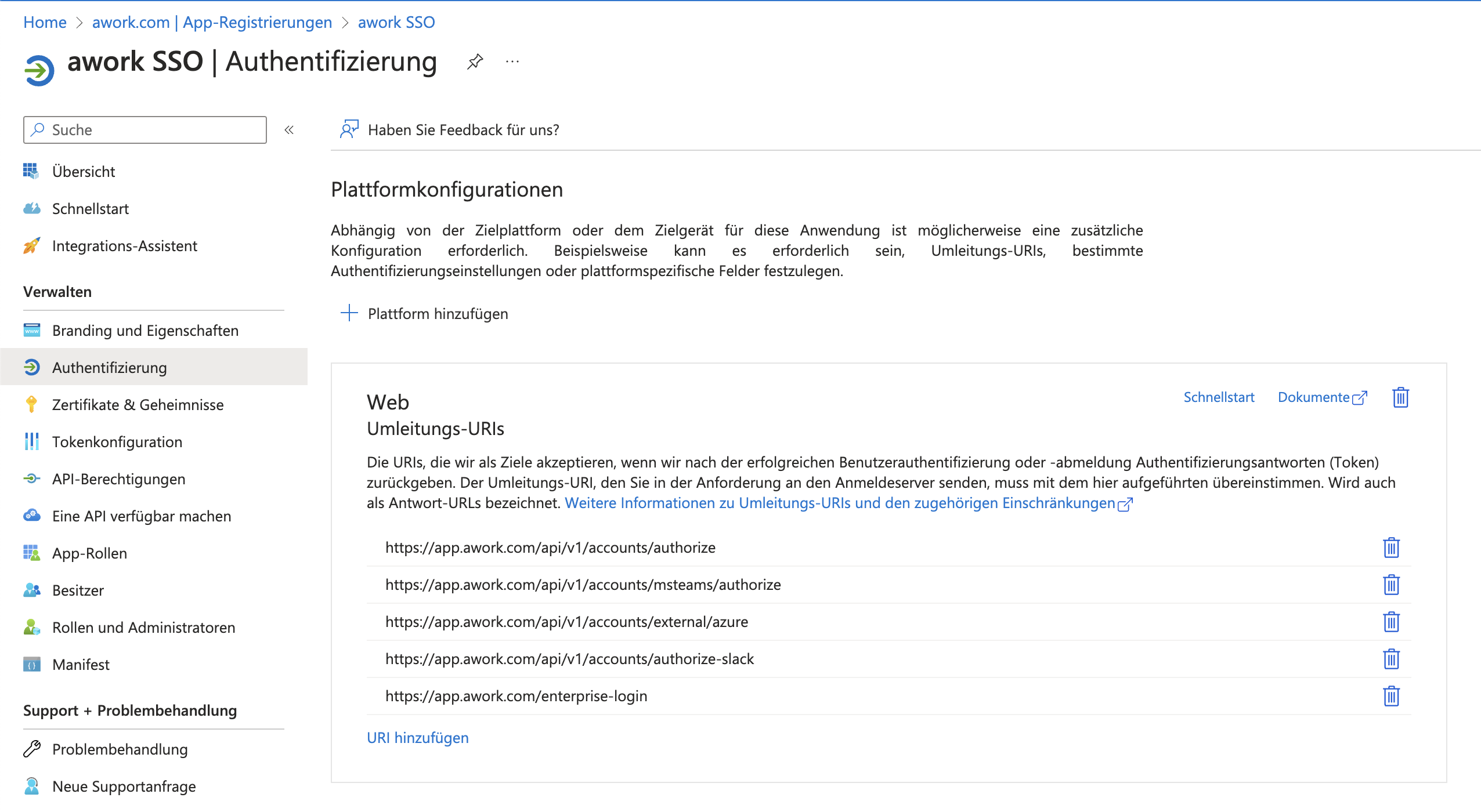The image size is (1481, 812).
Task: Open awork.com App-Registrierungen breadcrumb
Action: (x=212, y=22)
